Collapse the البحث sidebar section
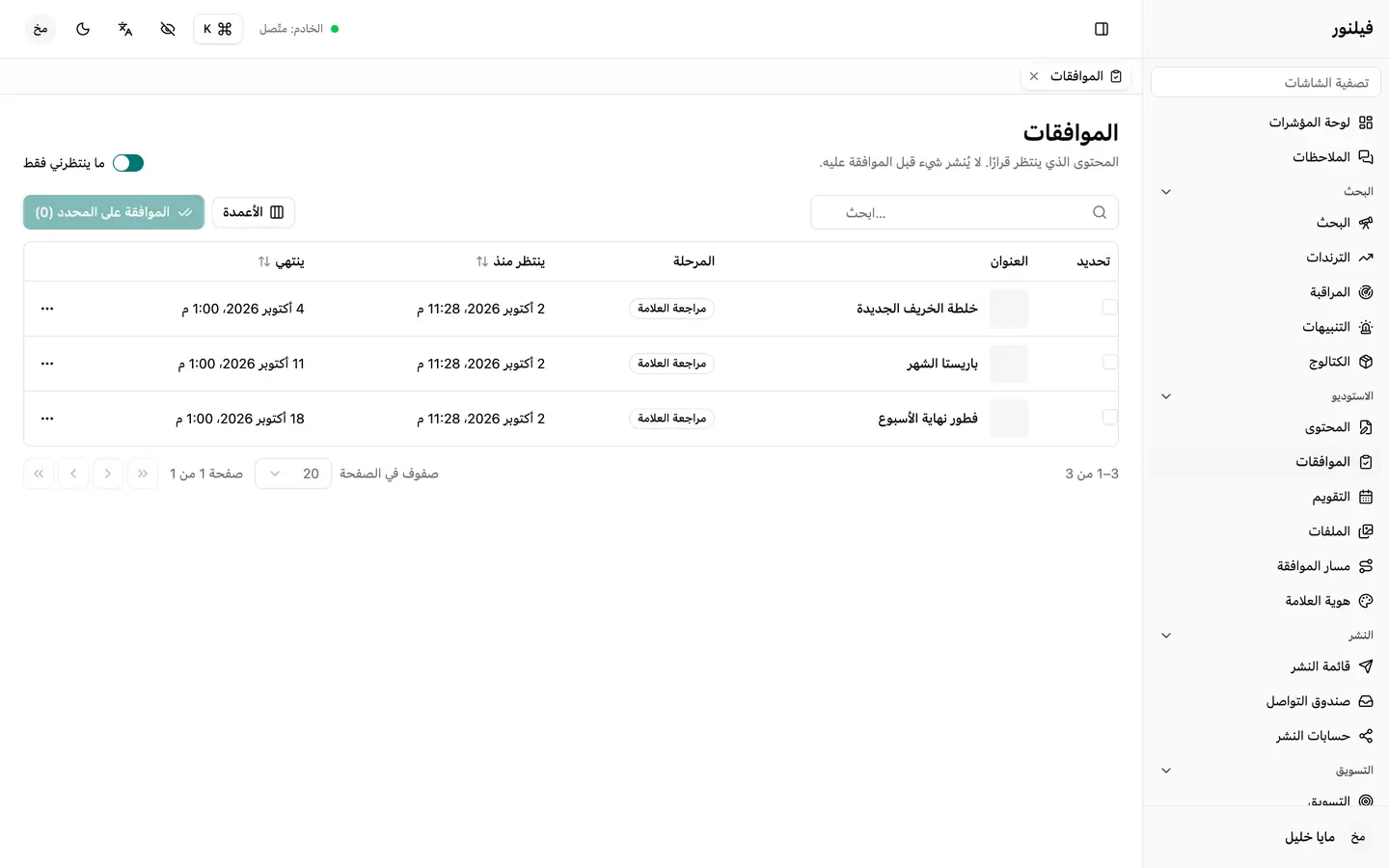 [x=1166, y=192]
